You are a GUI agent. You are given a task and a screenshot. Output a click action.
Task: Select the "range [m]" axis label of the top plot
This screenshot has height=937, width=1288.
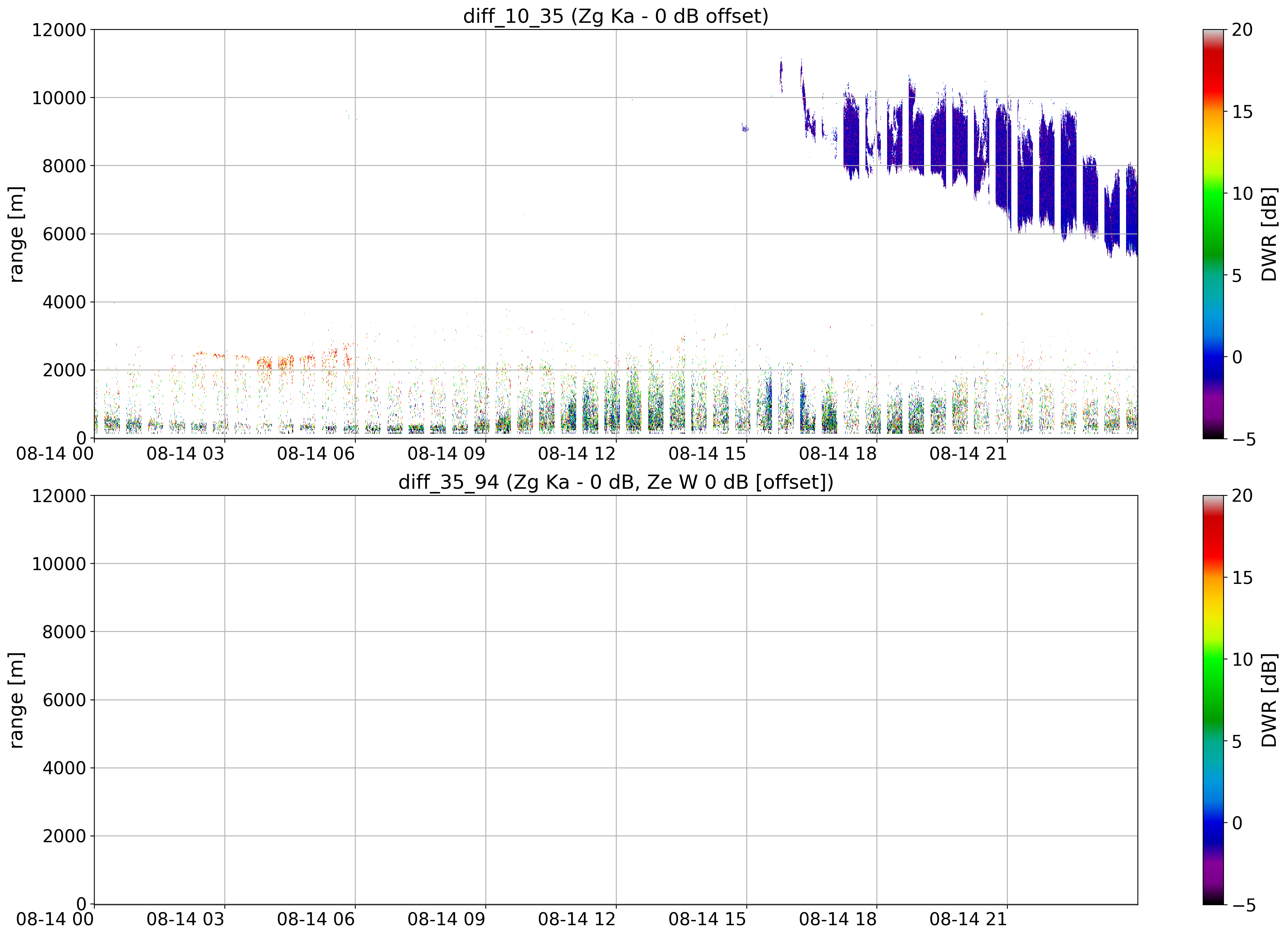coord(16,234)
